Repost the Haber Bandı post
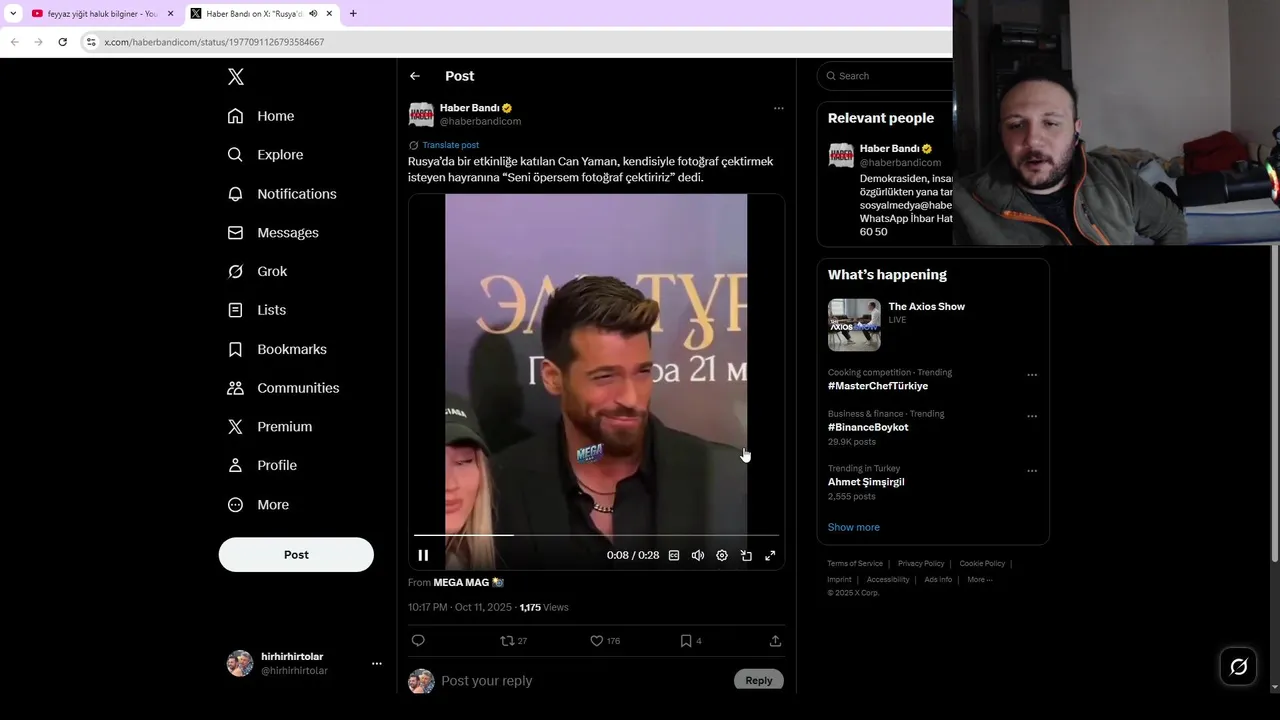This screenshot has width=1280, height=720. click(x=508, y=641)
